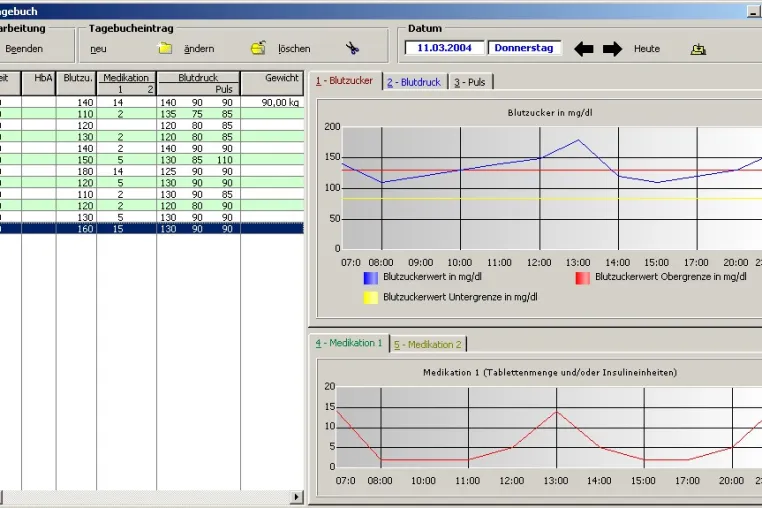Click the edit folder icon beside ändern
This screenshot has width=762, height=508.
click(x=258, y=48)
